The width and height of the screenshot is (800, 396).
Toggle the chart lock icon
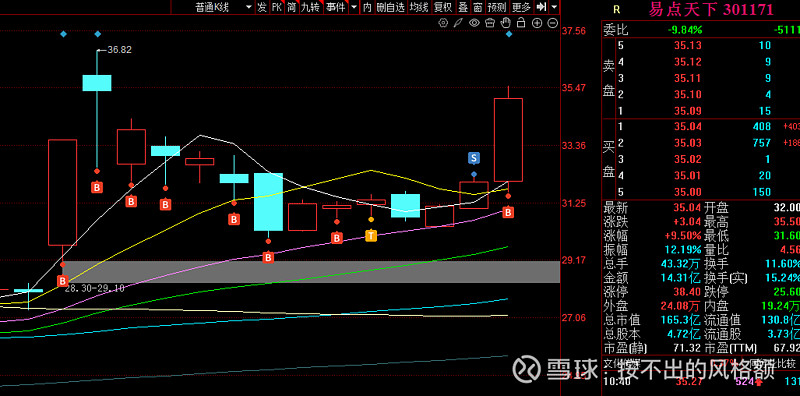[521, 22]
